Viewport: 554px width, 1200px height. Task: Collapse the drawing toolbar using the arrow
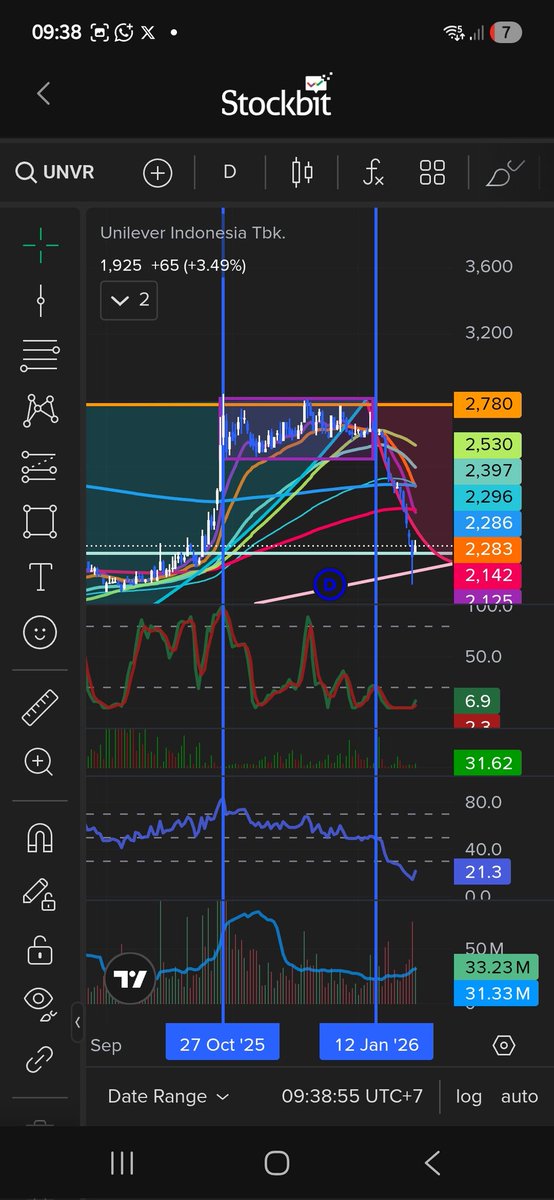point(78,1022)
